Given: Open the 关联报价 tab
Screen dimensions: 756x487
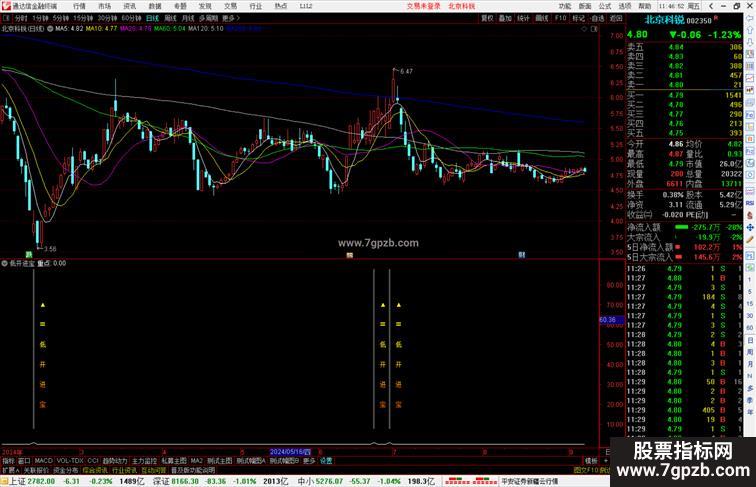Looking at the screenshot, I should pos(36,470).
